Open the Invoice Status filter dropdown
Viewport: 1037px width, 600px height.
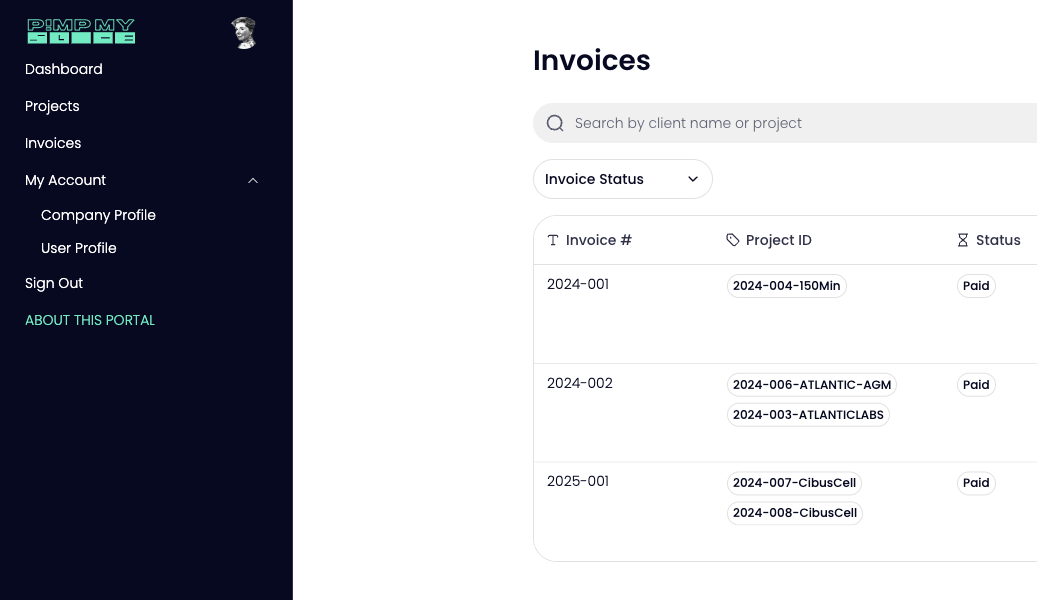(x=622, y=178)
